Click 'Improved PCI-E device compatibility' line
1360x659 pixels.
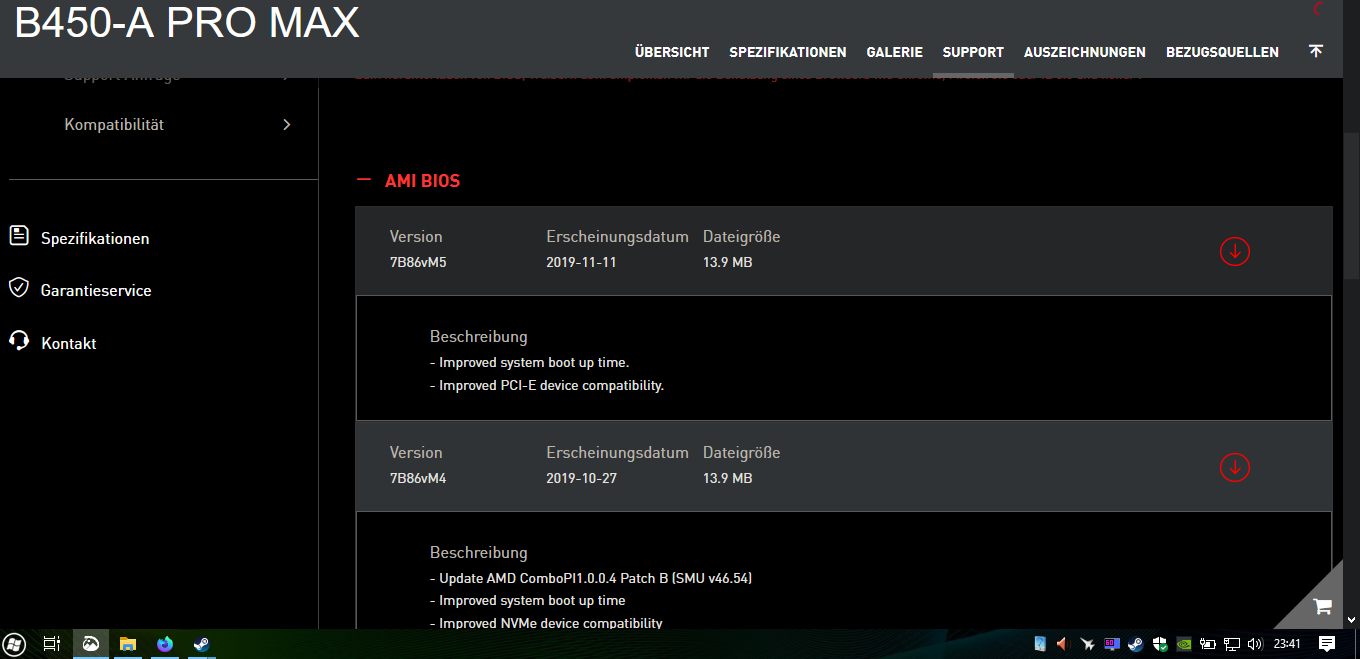click(x=547, y=385)
